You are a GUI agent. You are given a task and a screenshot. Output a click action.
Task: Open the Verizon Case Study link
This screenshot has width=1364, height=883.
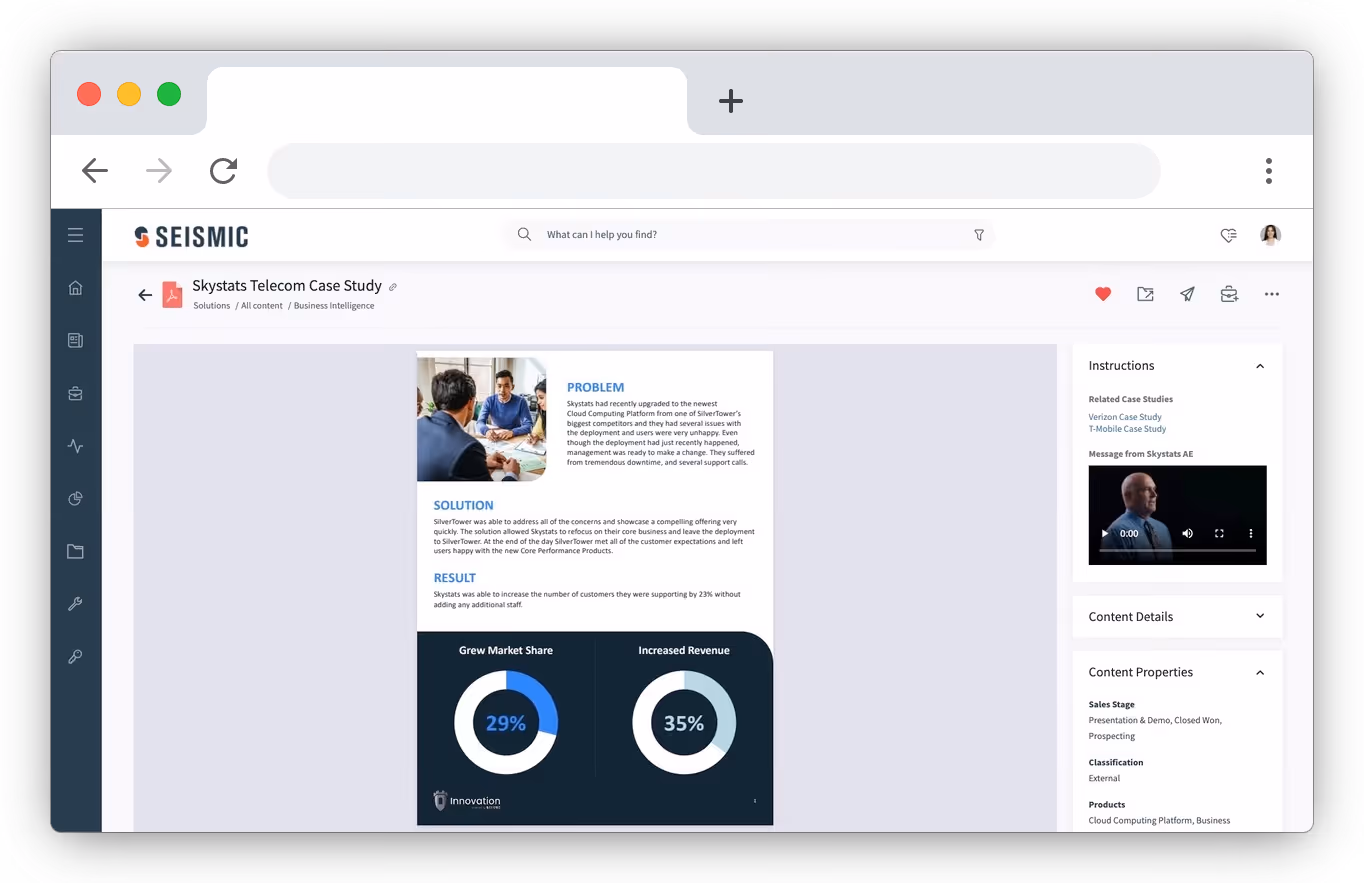(1125, 417)
